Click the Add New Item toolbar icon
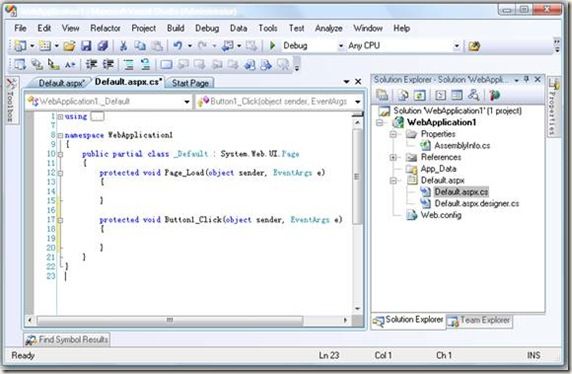This screenshot has height=374, width=572. click(x=45, y=46)
